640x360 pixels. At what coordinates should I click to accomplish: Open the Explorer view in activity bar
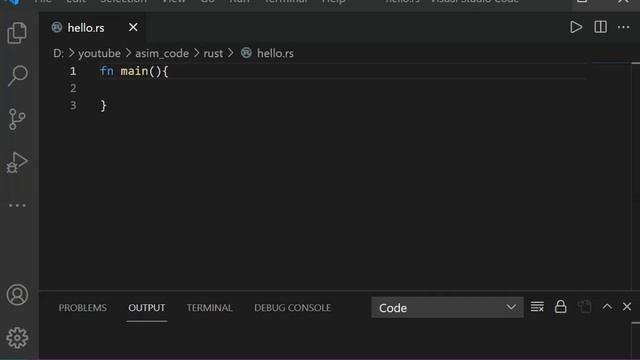point(17,33)
